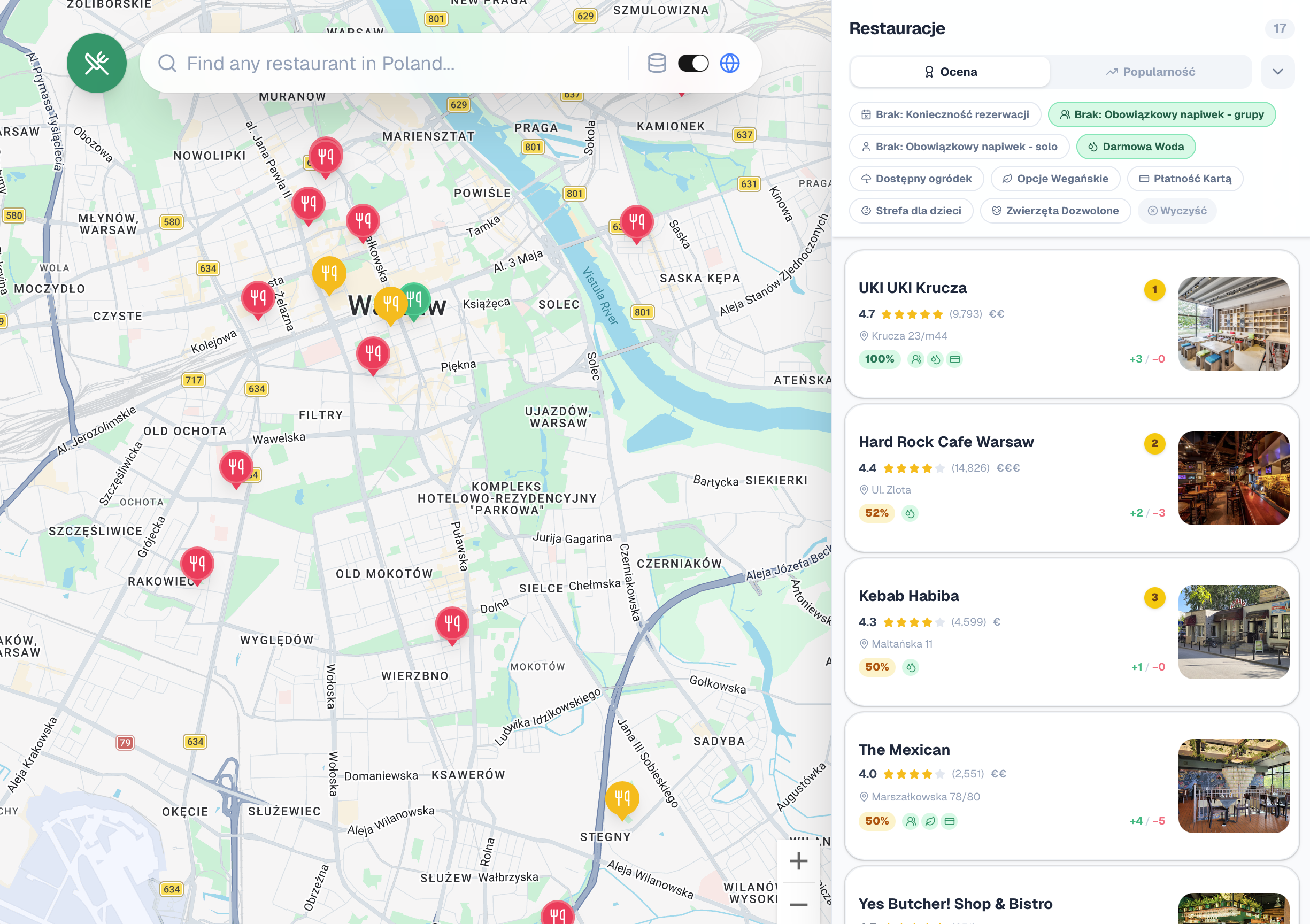Viewport: 1310px width, 924px height.
Task: Click the blue globe language icon
Action: point(730,63)
